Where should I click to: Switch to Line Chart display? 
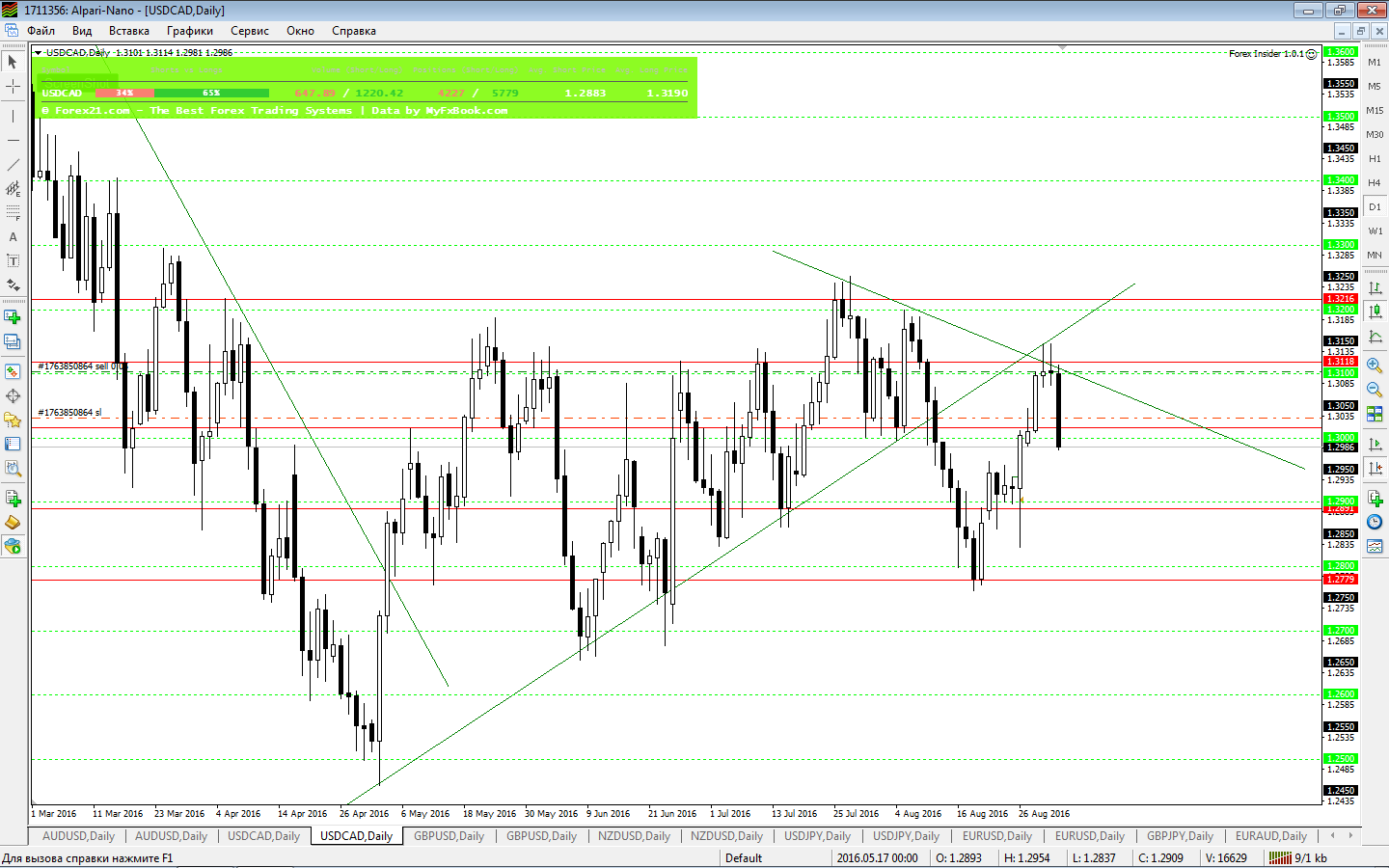pos(1375,336)
